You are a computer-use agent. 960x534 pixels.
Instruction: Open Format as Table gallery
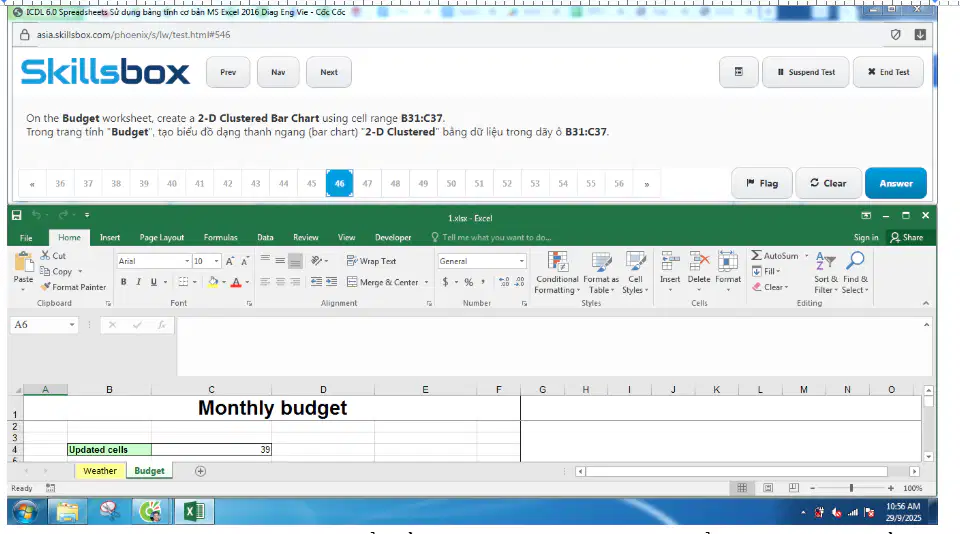(x=601, y=273)
